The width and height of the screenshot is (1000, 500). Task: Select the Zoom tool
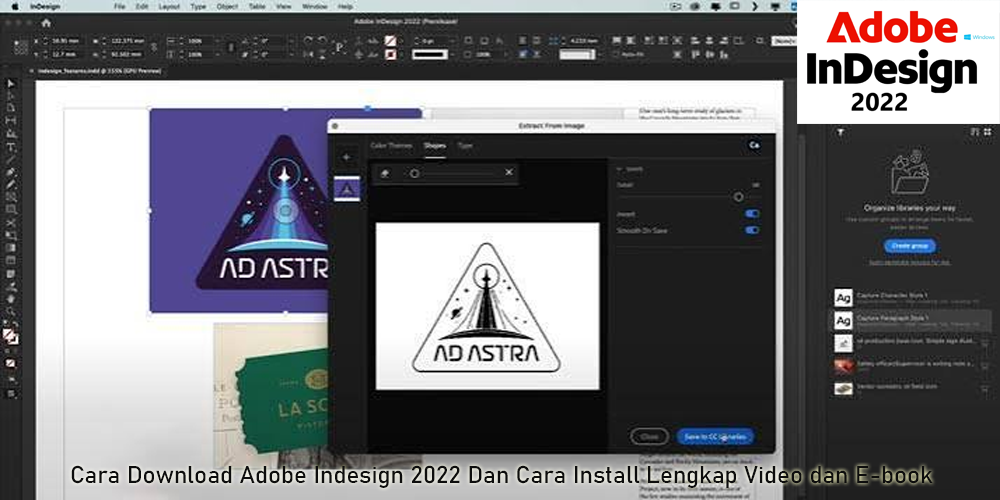coord(11,312)
